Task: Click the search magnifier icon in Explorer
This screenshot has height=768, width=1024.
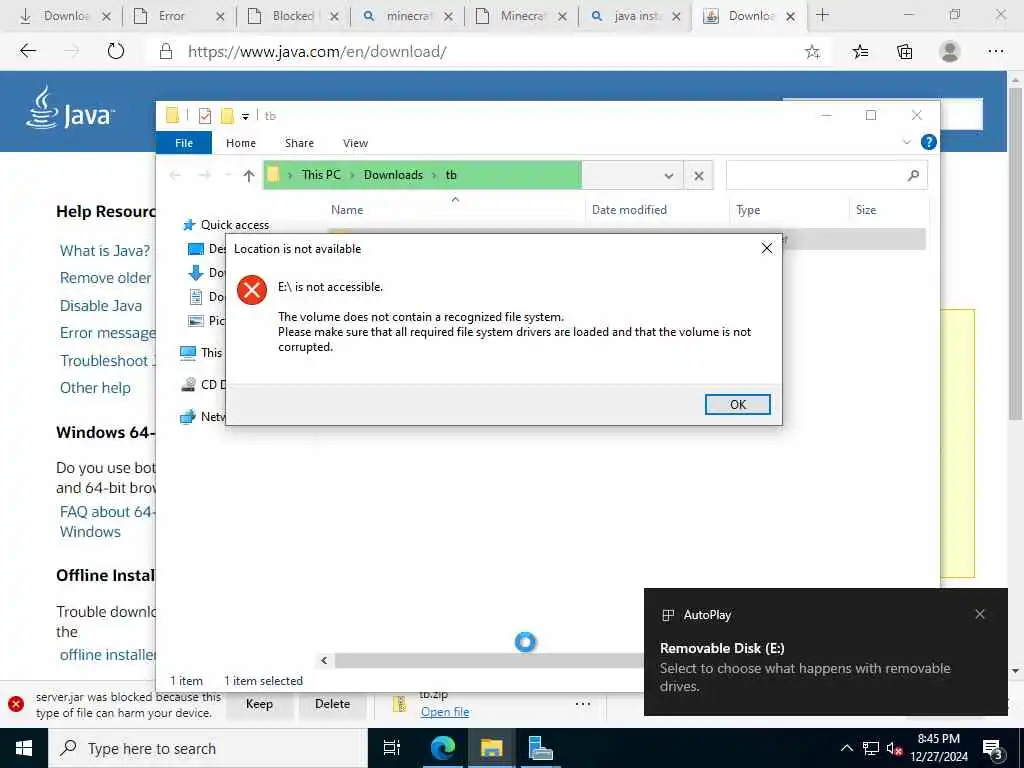Action: [x=913, y=175]
